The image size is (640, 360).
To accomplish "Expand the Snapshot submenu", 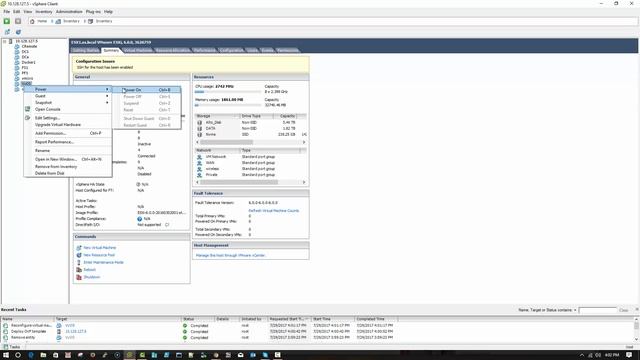I will [107, 102].
